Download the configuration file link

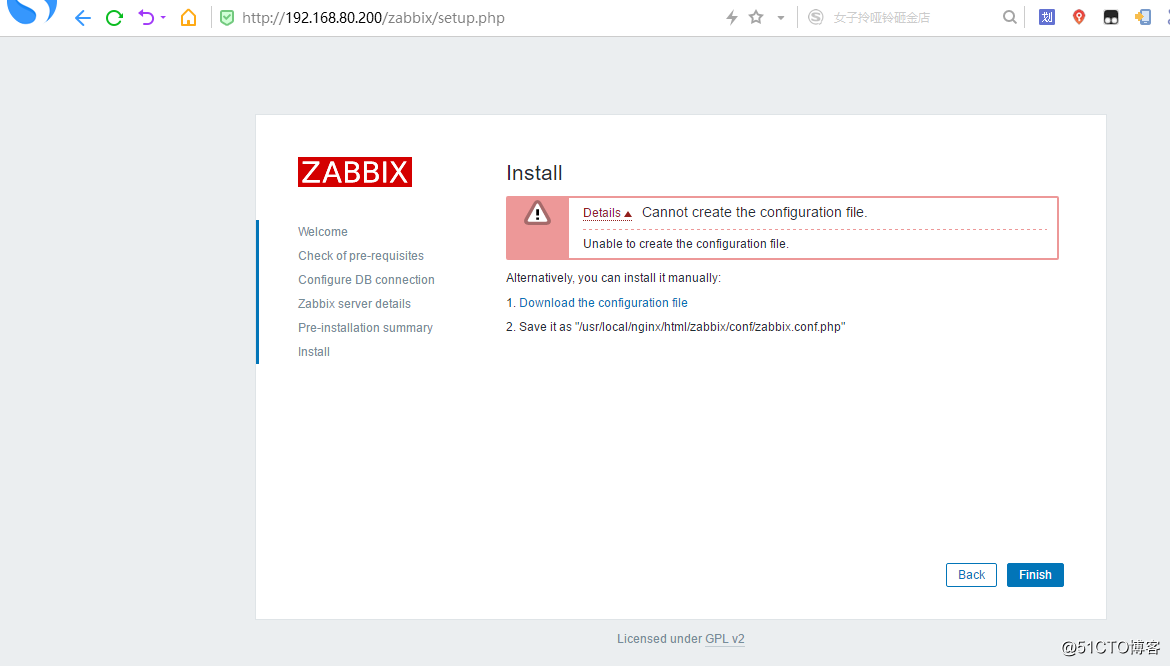603,303
